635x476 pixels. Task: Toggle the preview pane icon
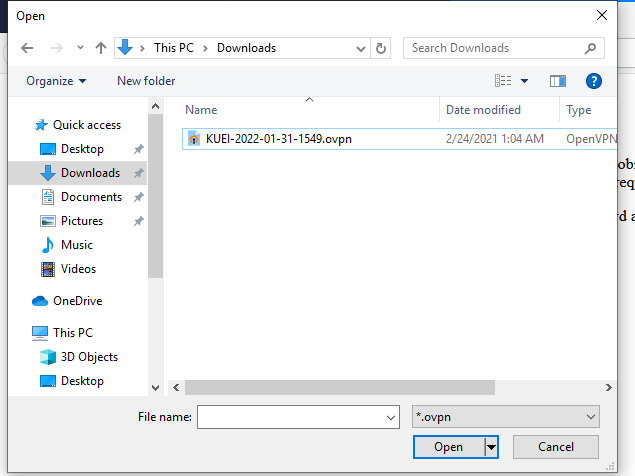557,81
